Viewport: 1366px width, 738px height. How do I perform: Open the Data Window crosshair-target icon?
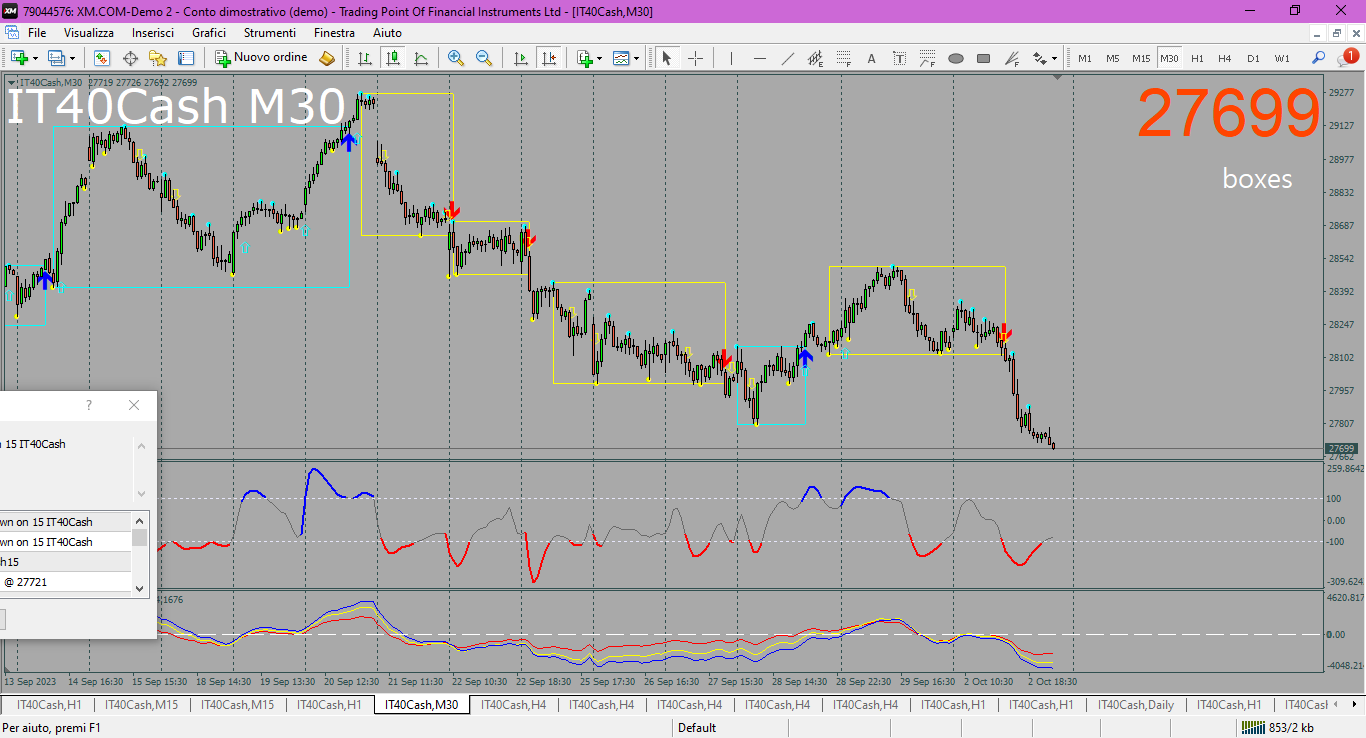[x=130, y=58]
